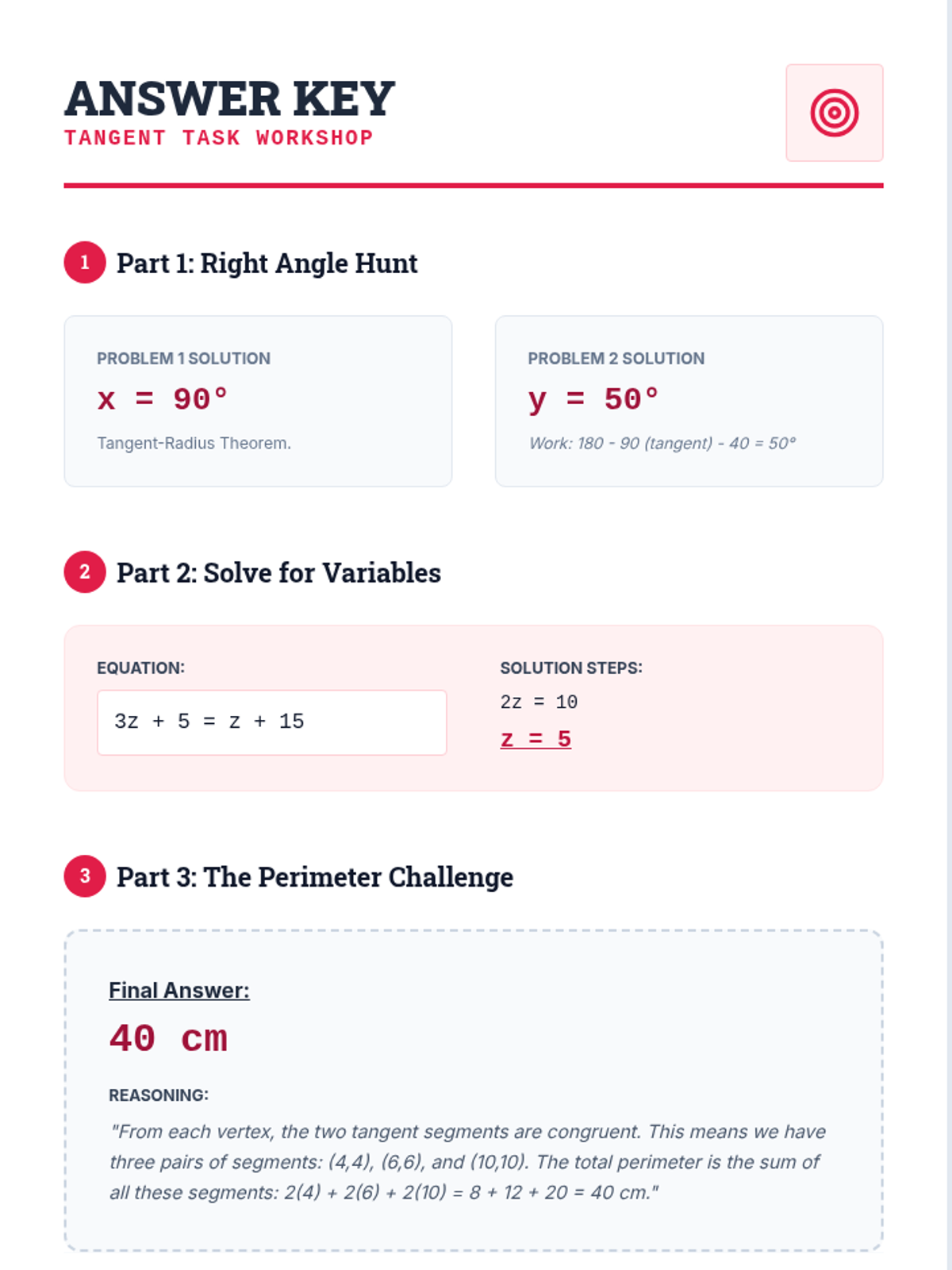
Task: Click the red number 3 badge
Action: pos(85,876)
